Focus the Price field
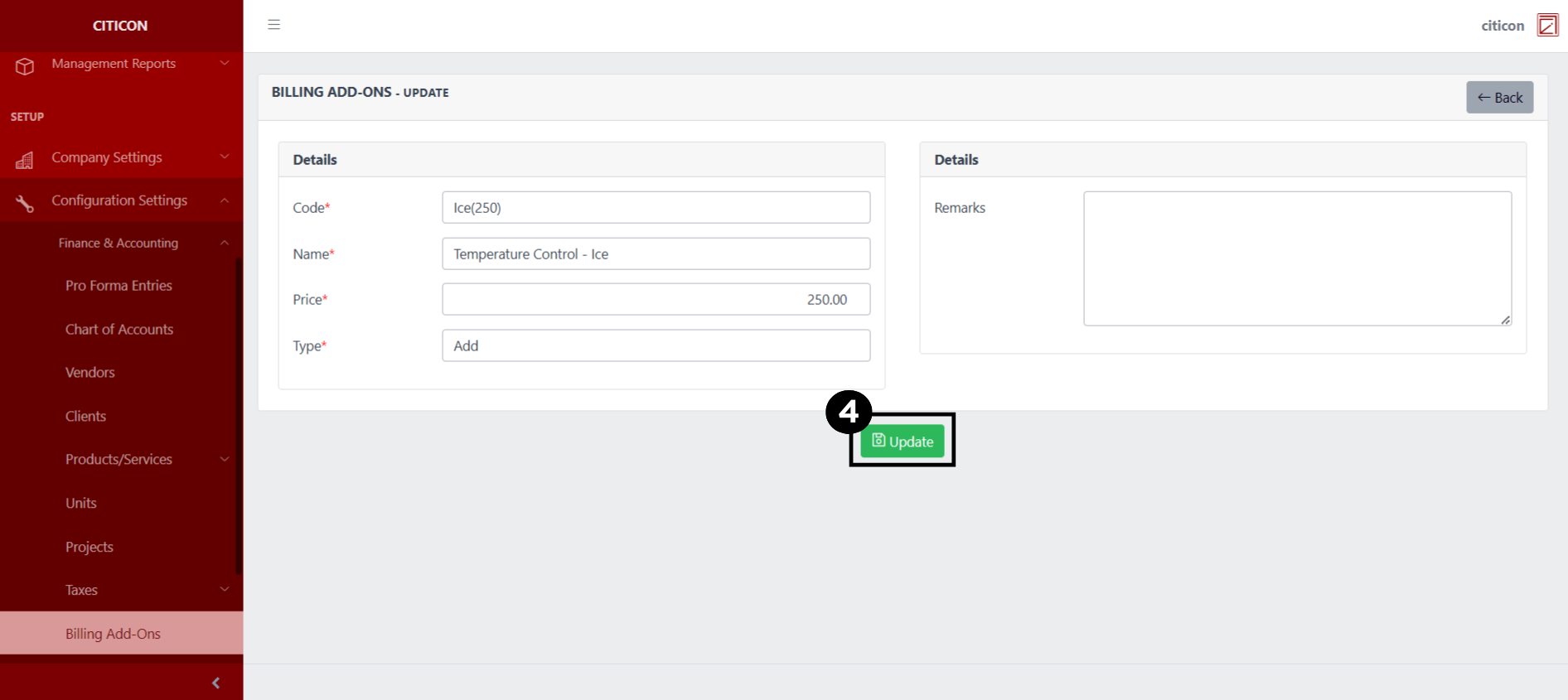Image resolution: width=1568 pixels, height=700 pixels. click(x=656, y=300)
